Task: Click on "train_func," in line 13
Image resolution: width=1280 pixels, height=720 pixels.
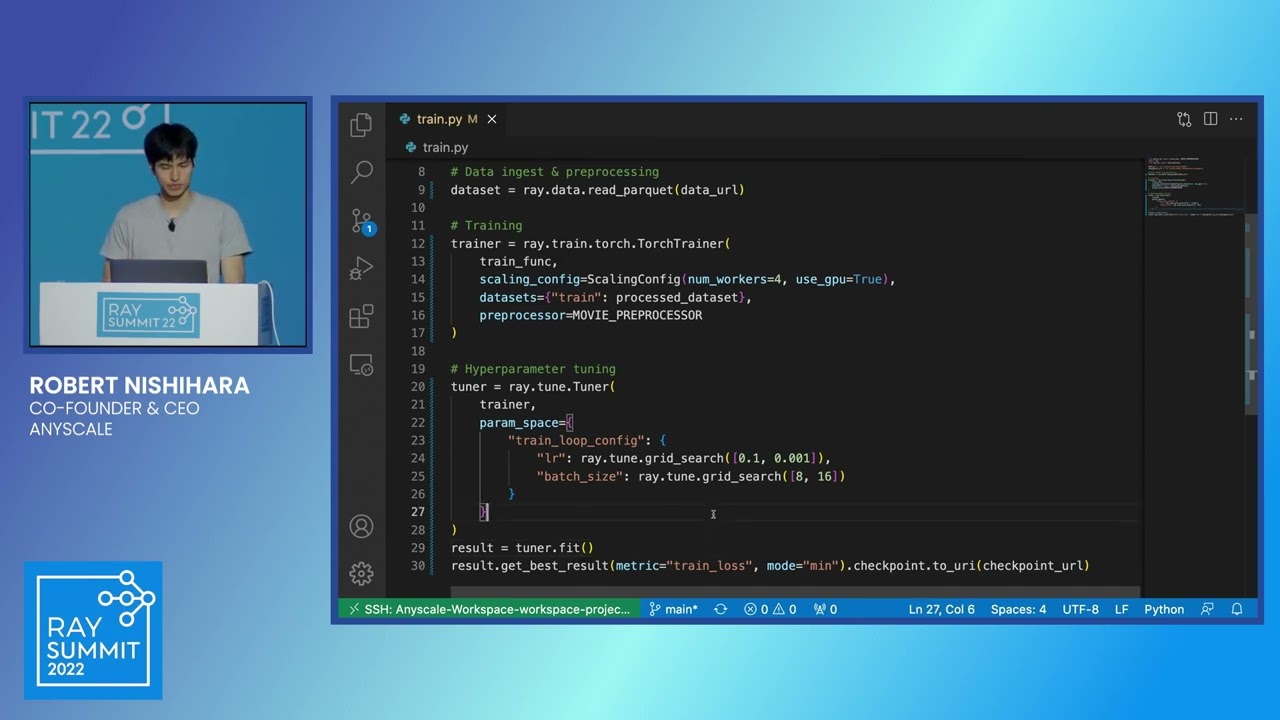Action: [x=519, y=262]
